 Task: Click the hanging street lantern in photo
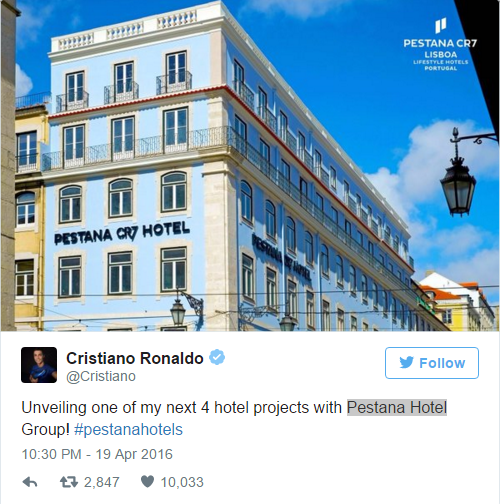coord(458,182)
